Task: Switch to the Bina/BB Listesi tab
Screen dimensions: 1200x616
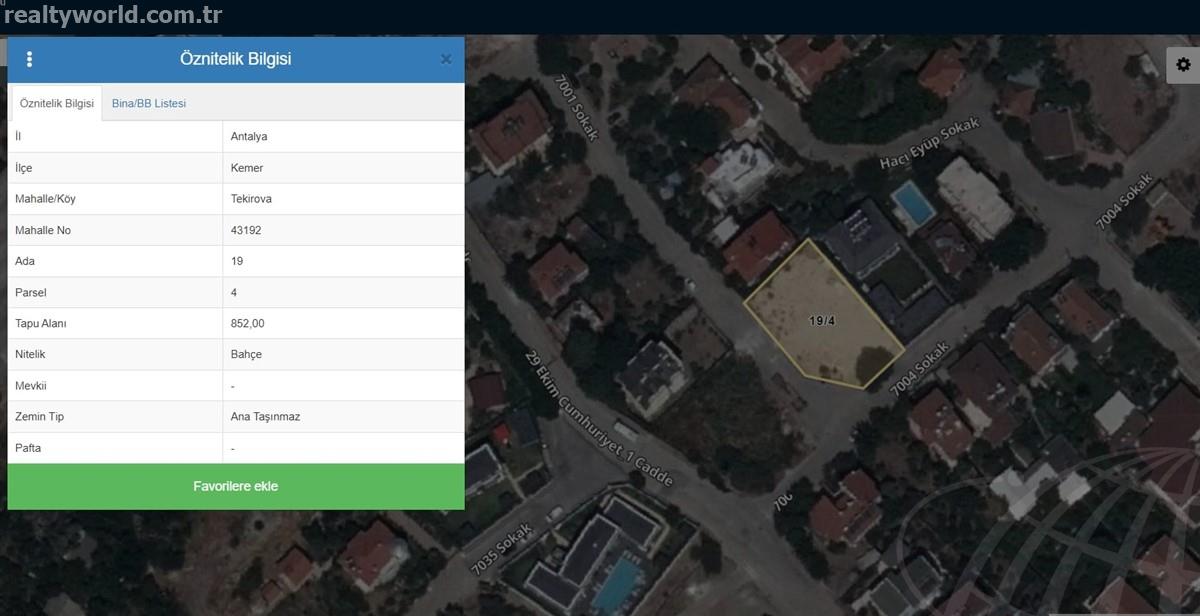Action: 149,103
